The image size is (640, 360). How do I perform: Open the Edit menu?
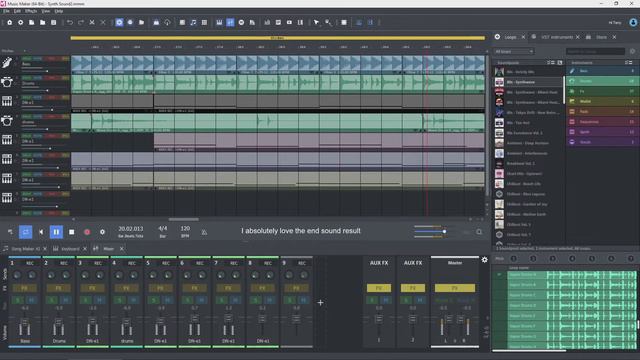tap(18, 11)
